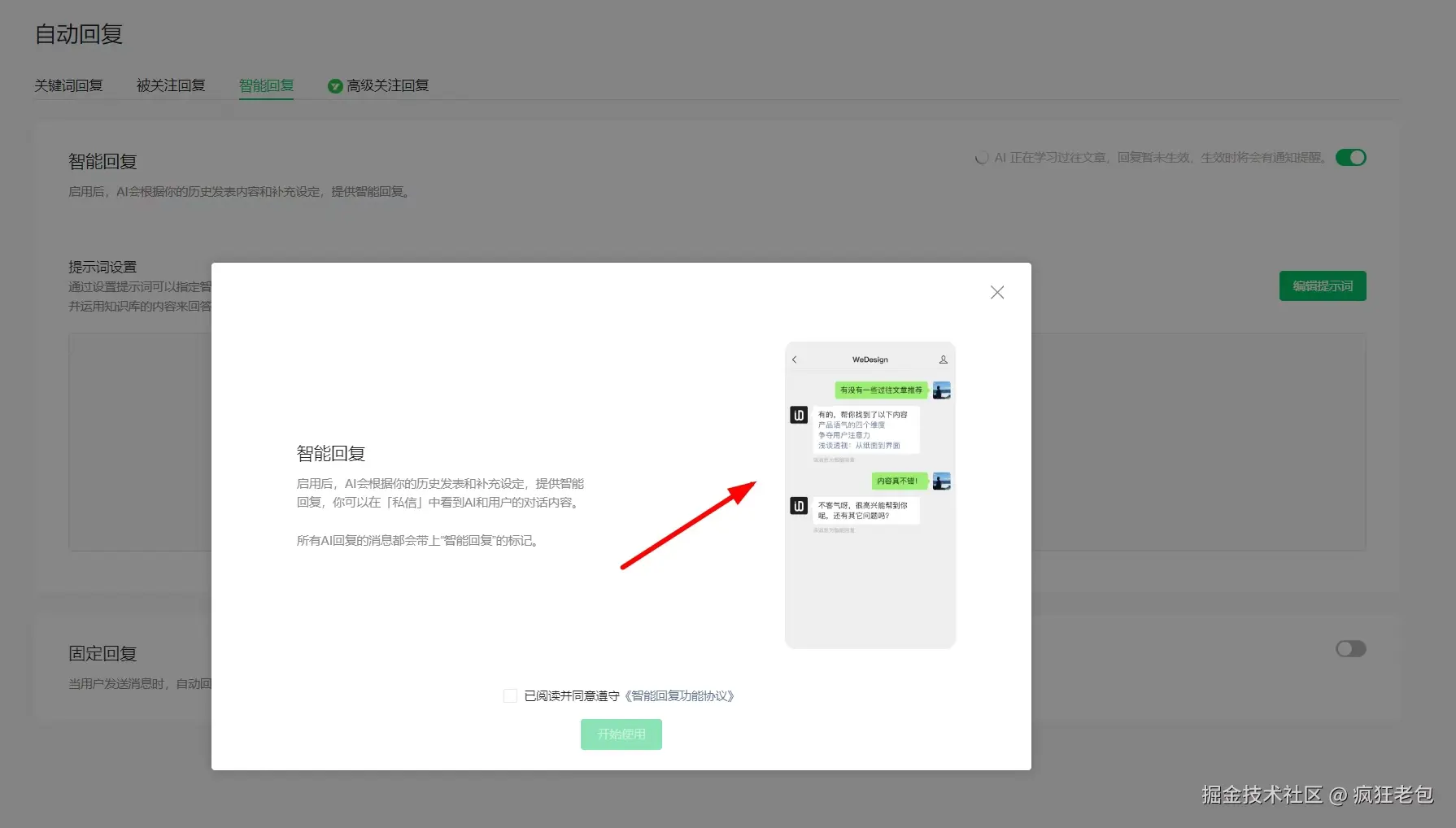Open the contact profile icon in WeDesign header

[941, 359]
